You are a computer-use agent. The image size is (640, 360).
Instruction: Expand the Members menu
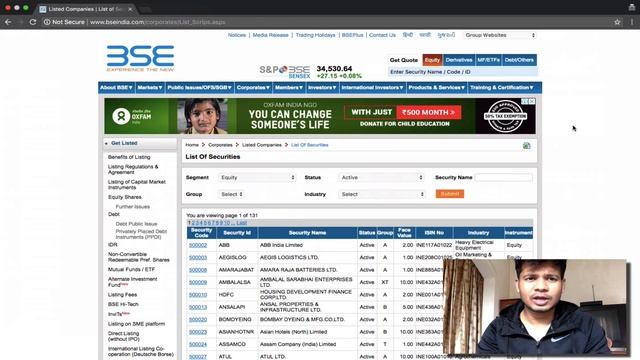(289, 87)
